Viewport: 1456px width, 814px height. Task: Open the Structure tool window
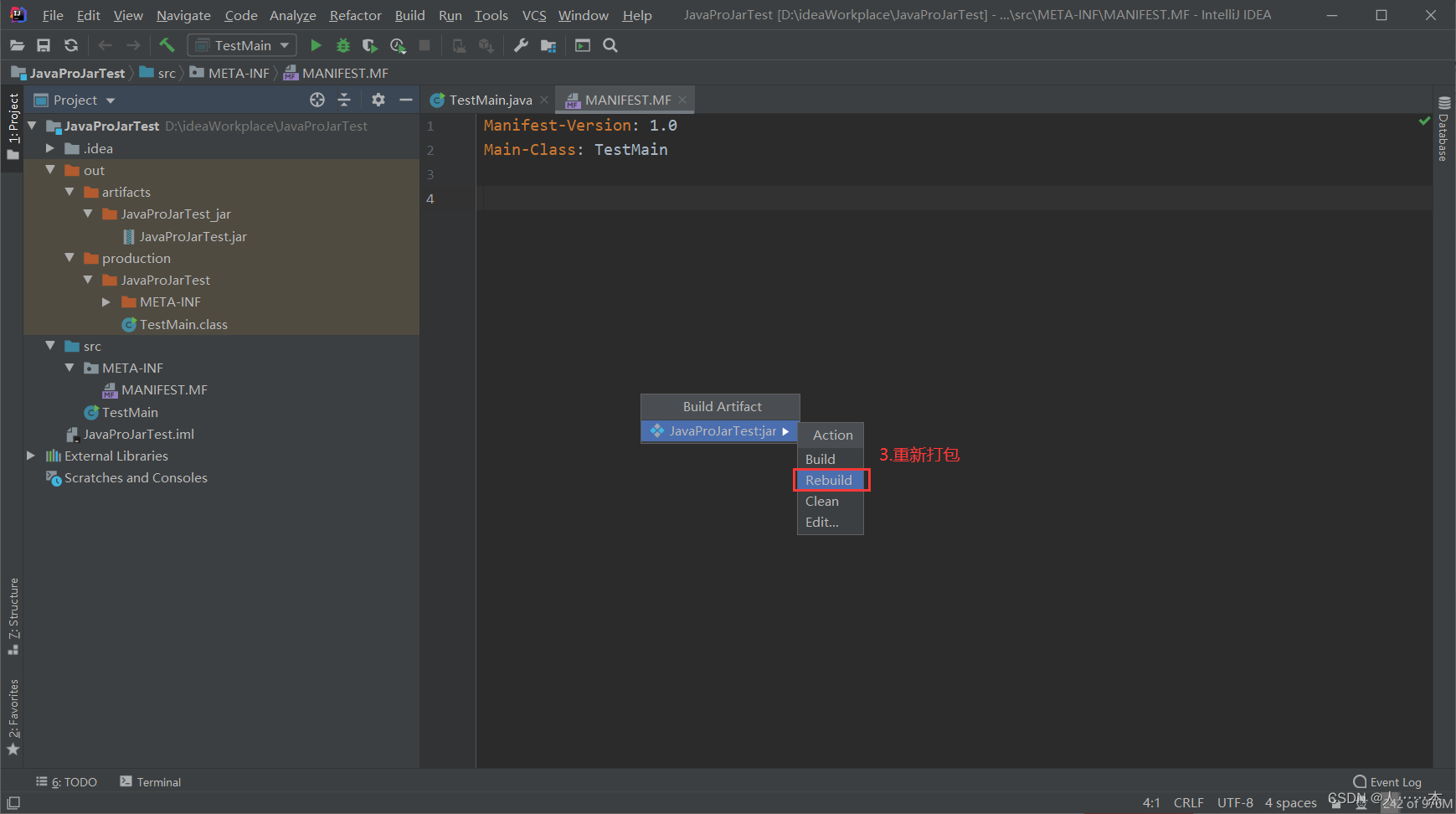pyautogui.click(x=13, y=616)
